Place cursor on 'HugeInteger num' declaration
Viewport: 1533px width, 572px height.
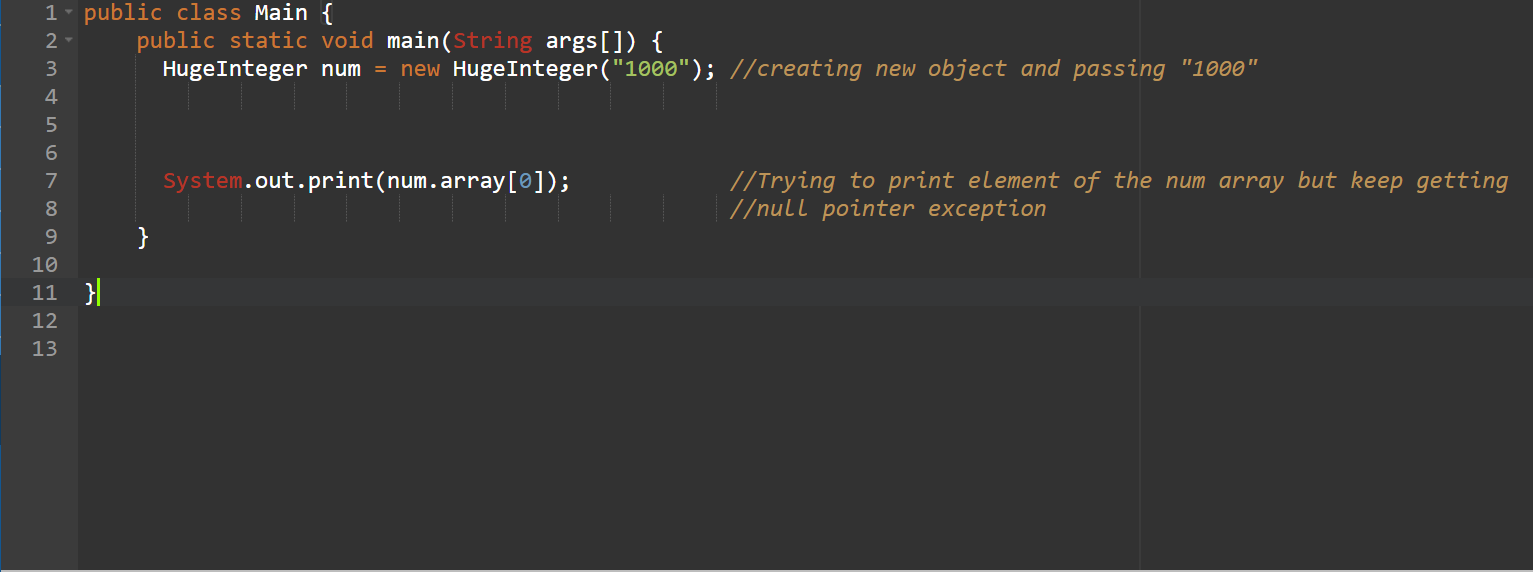tap(261, 69)
